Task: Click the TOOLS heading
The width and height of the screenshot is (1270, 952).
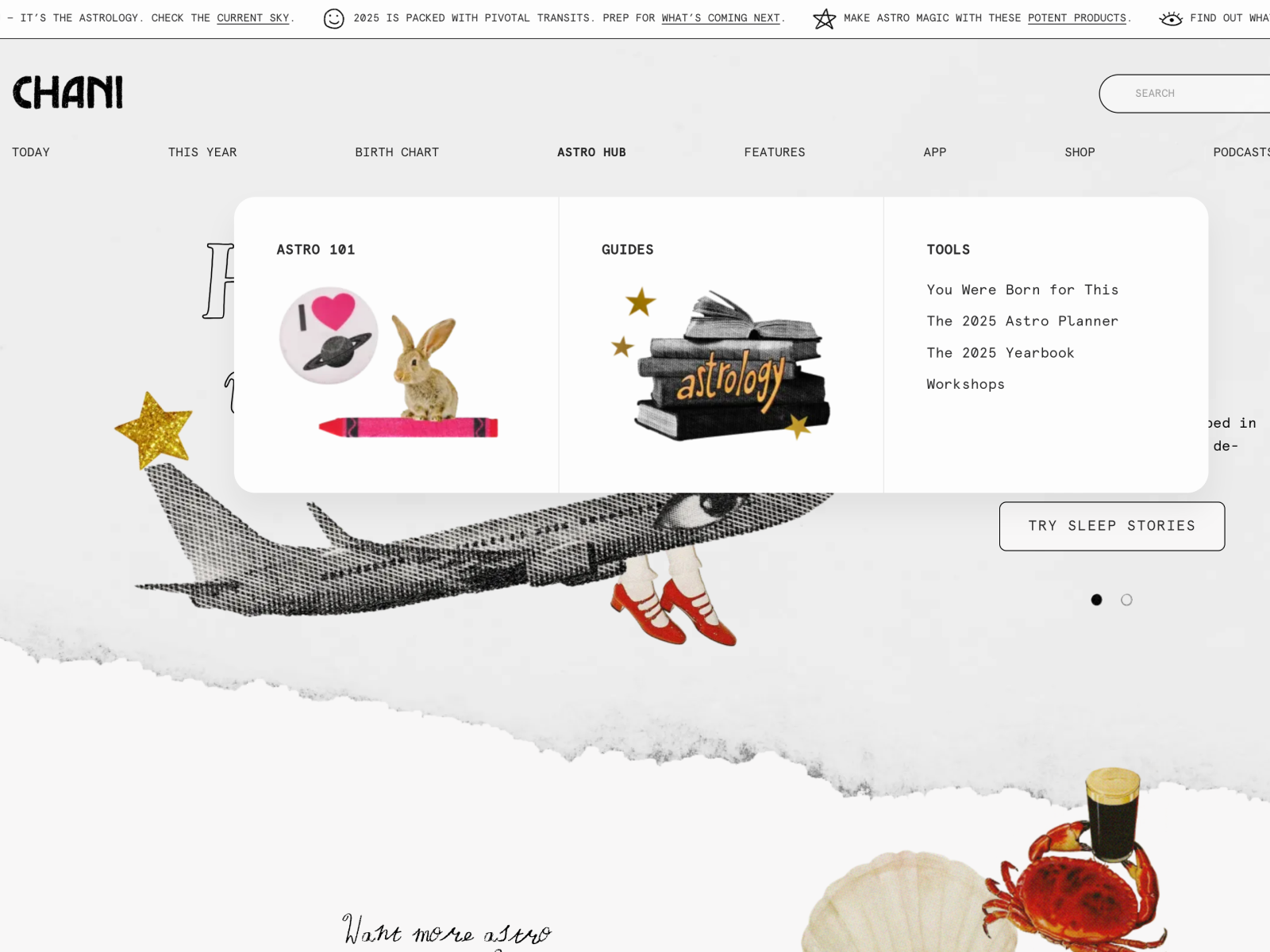Action: [949, 250]
